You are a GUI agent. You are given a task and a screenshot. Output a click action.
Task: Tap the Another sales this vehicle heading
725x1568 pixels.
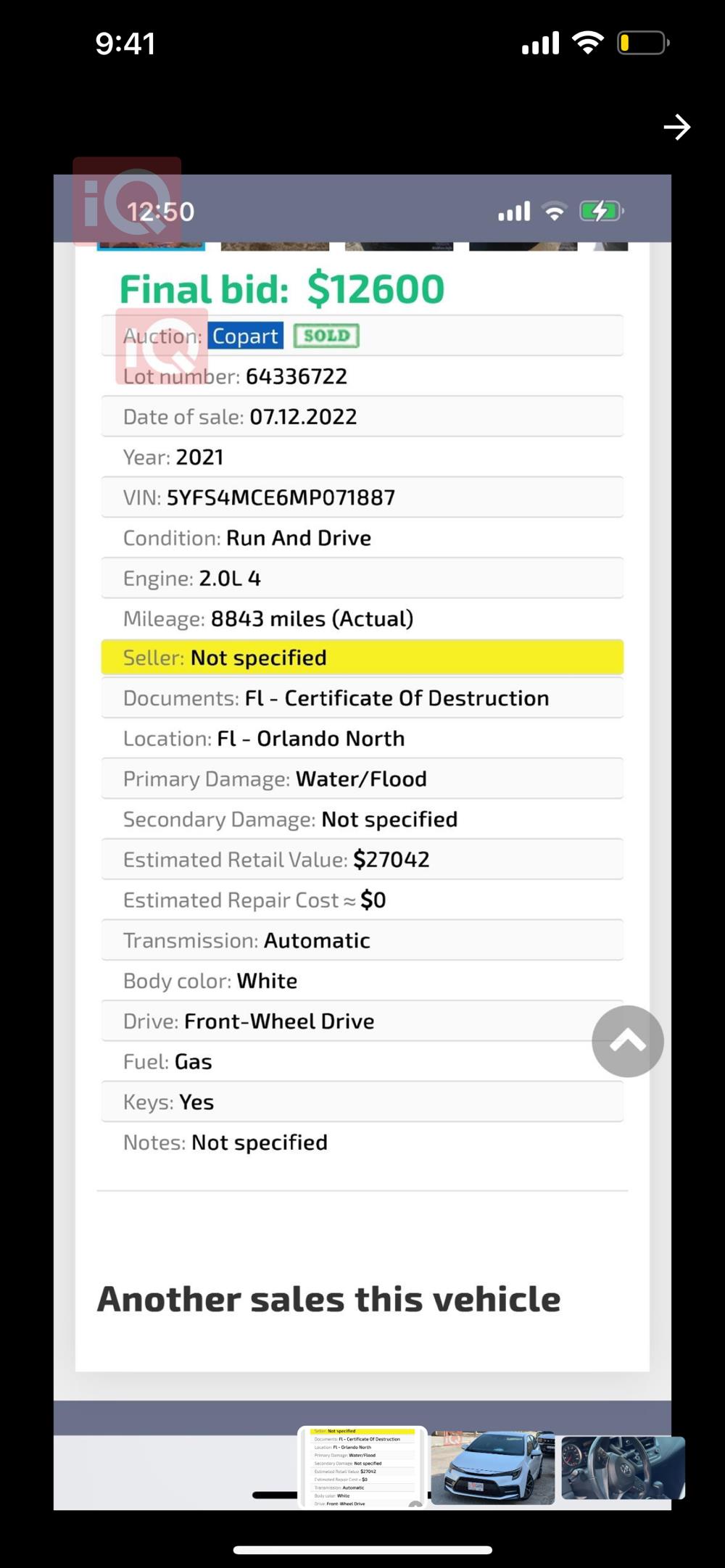328,1299
